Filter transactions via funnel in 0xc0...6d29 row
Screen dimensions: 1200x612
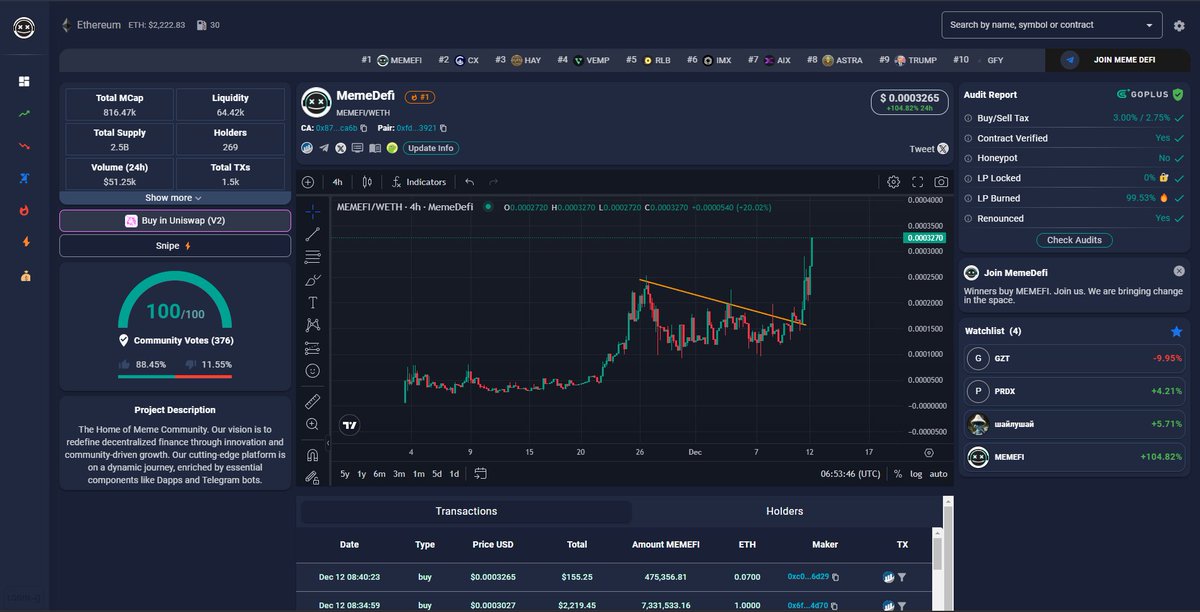point(901,577)
